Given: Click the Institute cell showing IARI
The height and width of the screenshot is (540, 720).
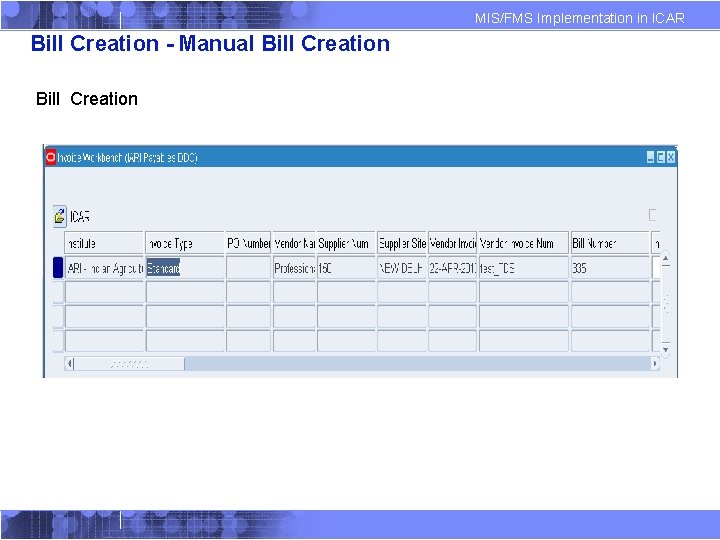Looking at the screenshot, I should pos(104,268).
